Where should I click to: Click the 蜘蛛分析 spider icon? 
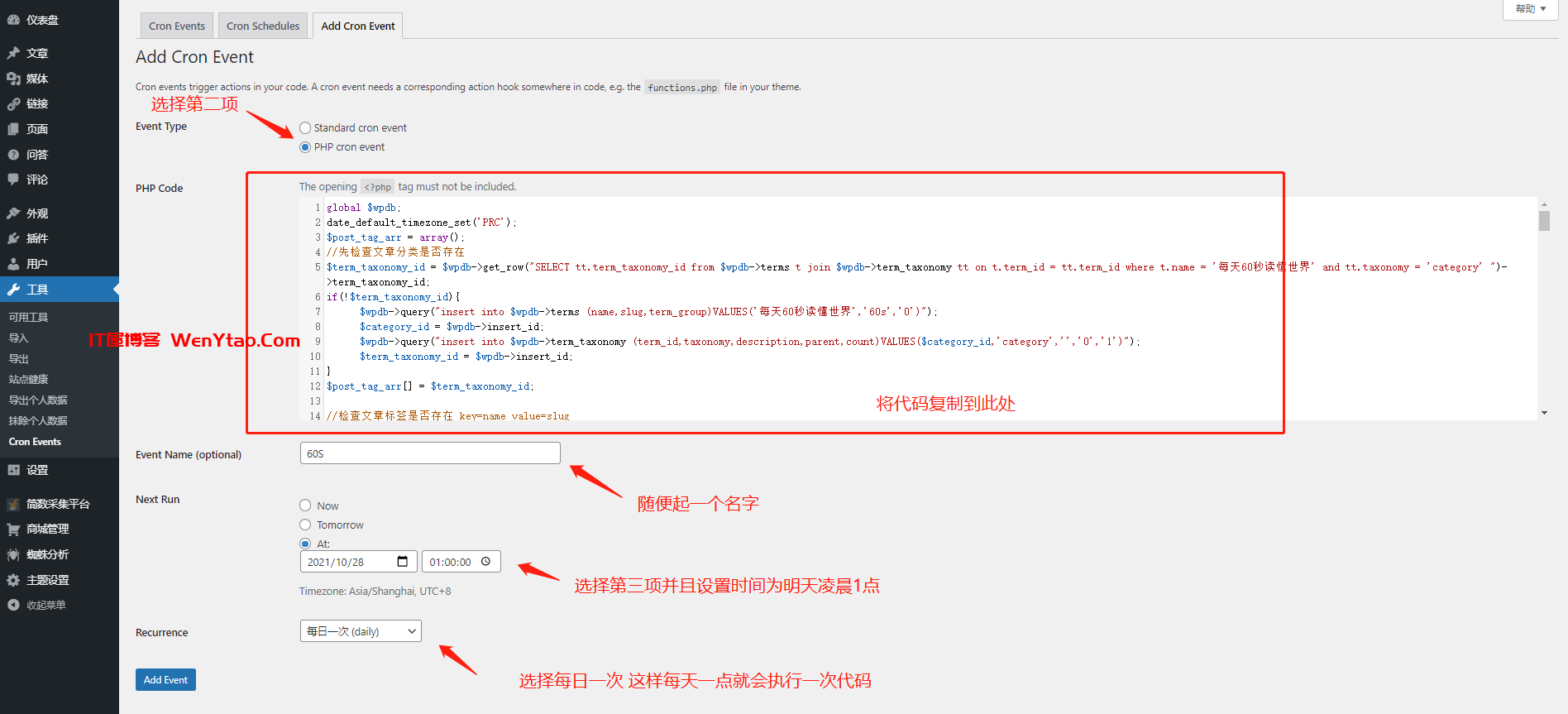pyautogui.click(x=13, y=554)
